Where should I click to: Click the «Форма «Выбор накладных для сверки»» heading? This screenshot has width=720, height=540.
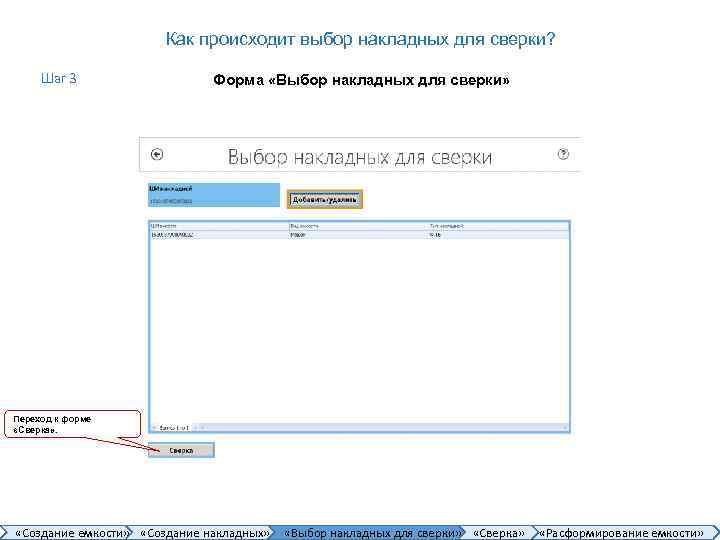coord(361,80)
